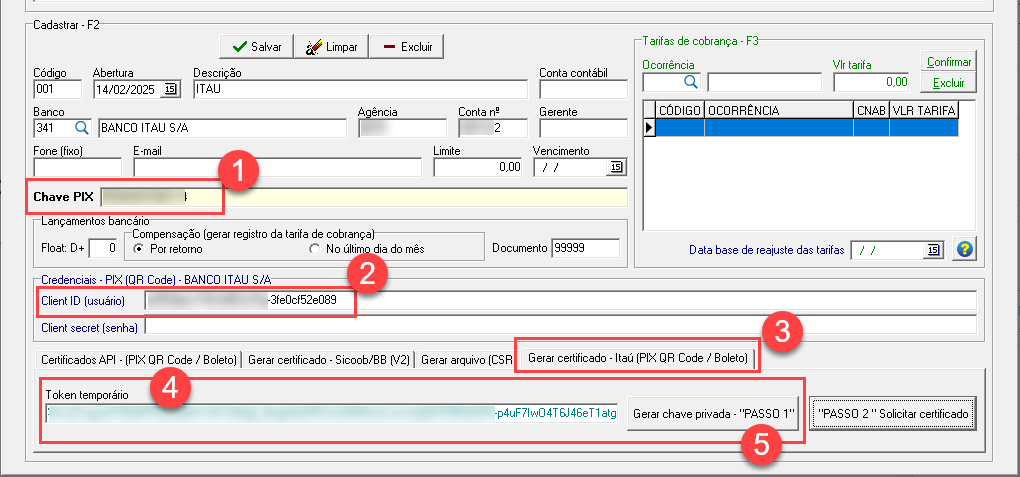Clear the form with the Limpar button
This screenshot has height=477, width=1020.
pos(331,47)
